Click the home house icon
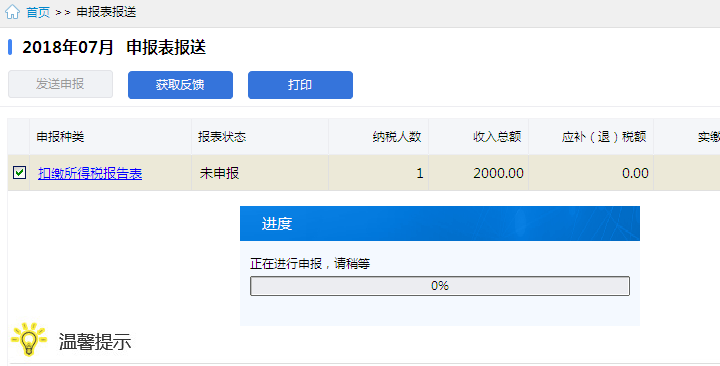The image size is (720, 366). click(x=12, y=11)
